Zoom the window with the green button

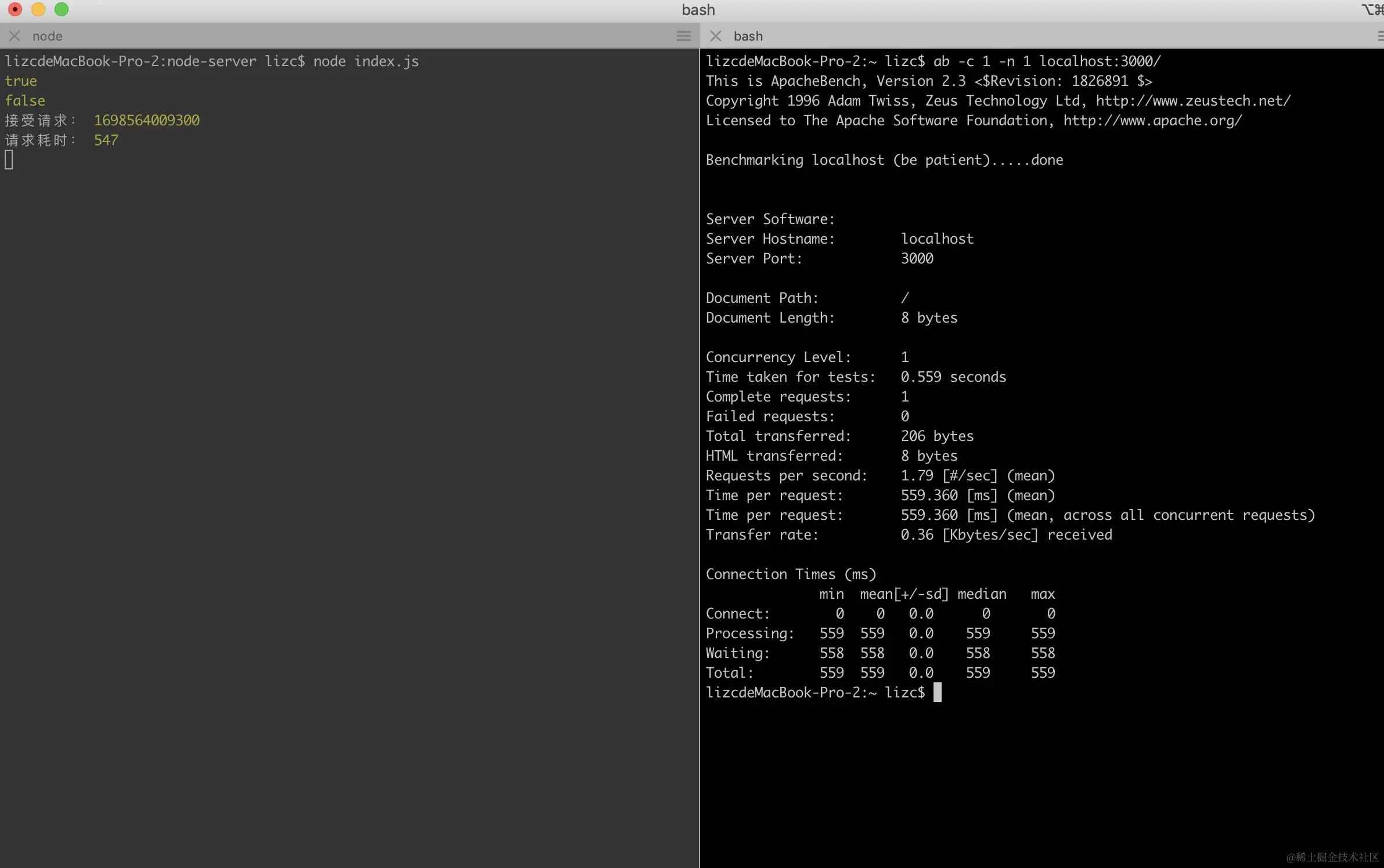[62, 9]
